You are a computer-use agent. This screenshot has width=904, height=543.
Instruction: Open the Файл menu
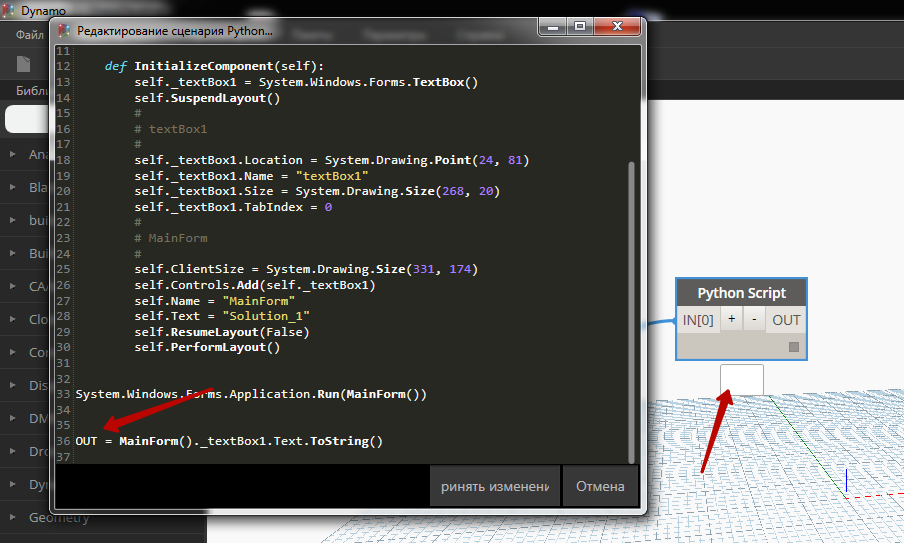click(x=29, y=34)
